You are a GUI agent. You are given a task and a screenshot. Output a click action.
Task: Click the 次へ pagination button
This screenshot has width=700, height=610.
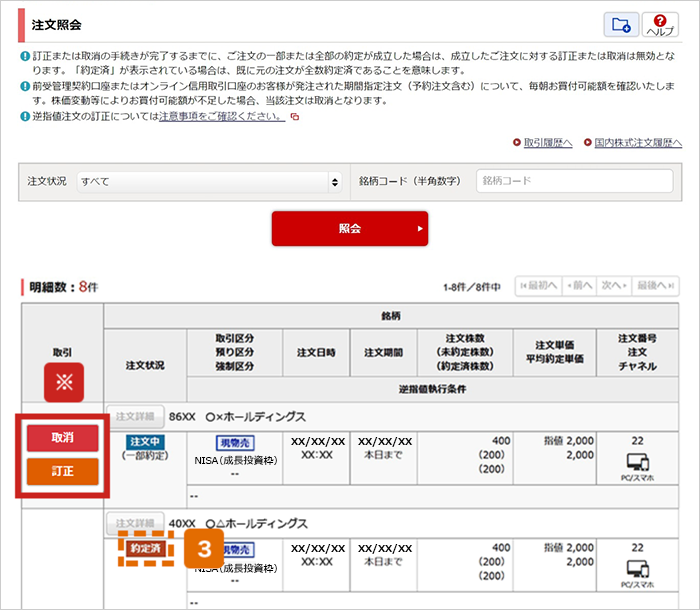pyautogui.click(x=614, y=286)
